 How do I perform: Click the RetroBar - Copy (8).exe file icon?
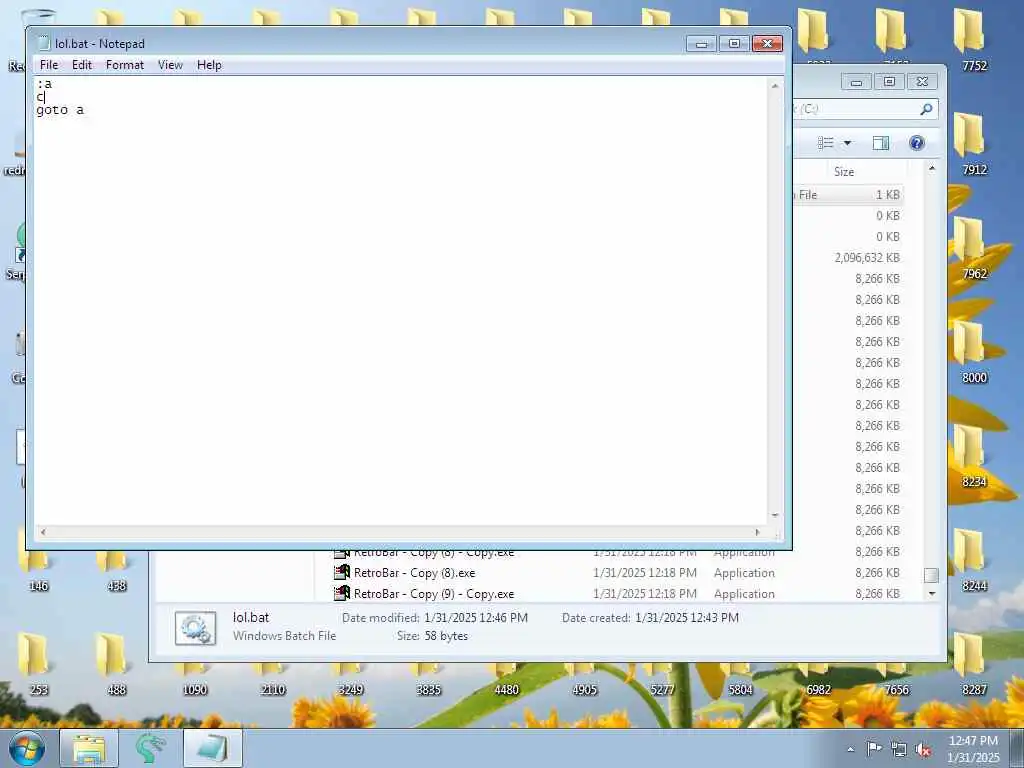(342, 573)
